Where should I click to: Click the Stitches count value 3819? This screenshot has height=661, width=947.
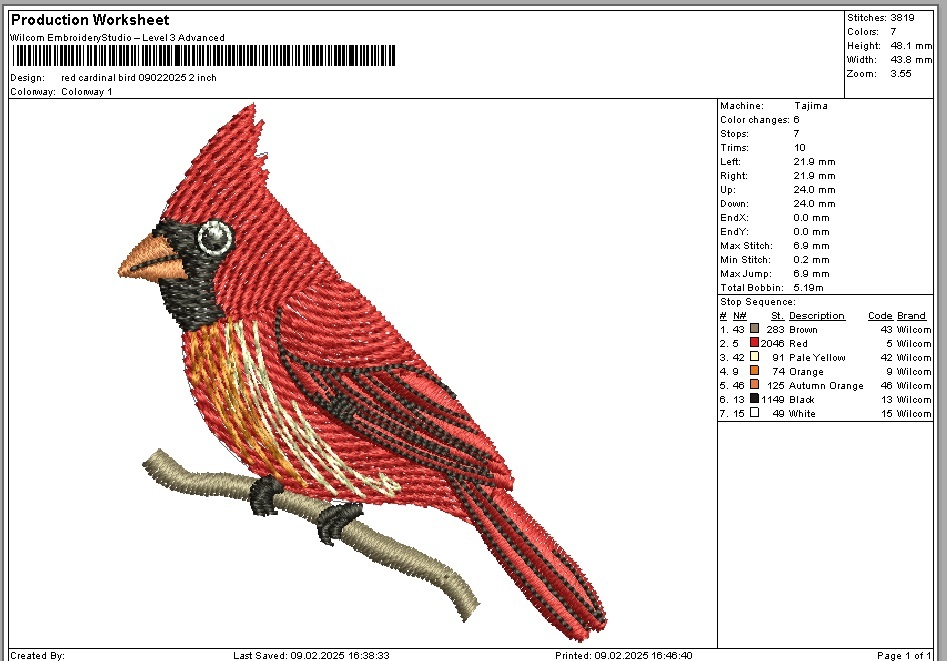903,18
